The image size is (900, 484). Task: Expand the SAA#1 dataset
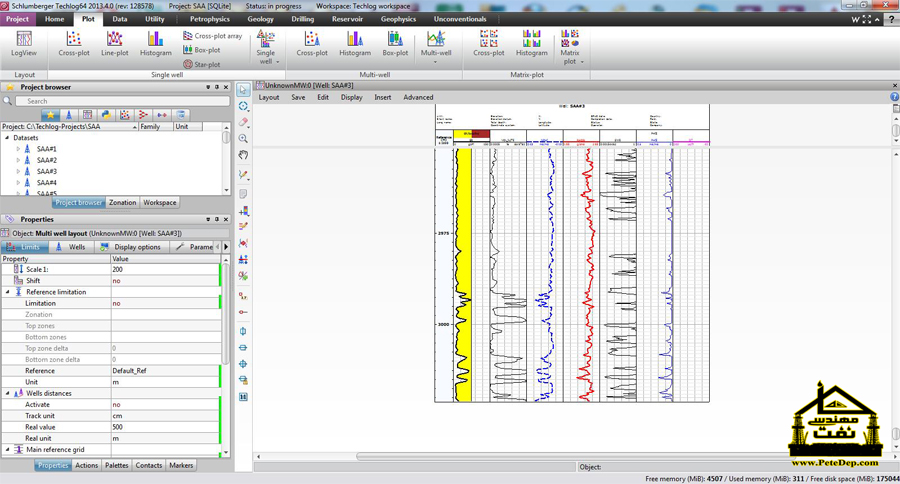(18, 149)
